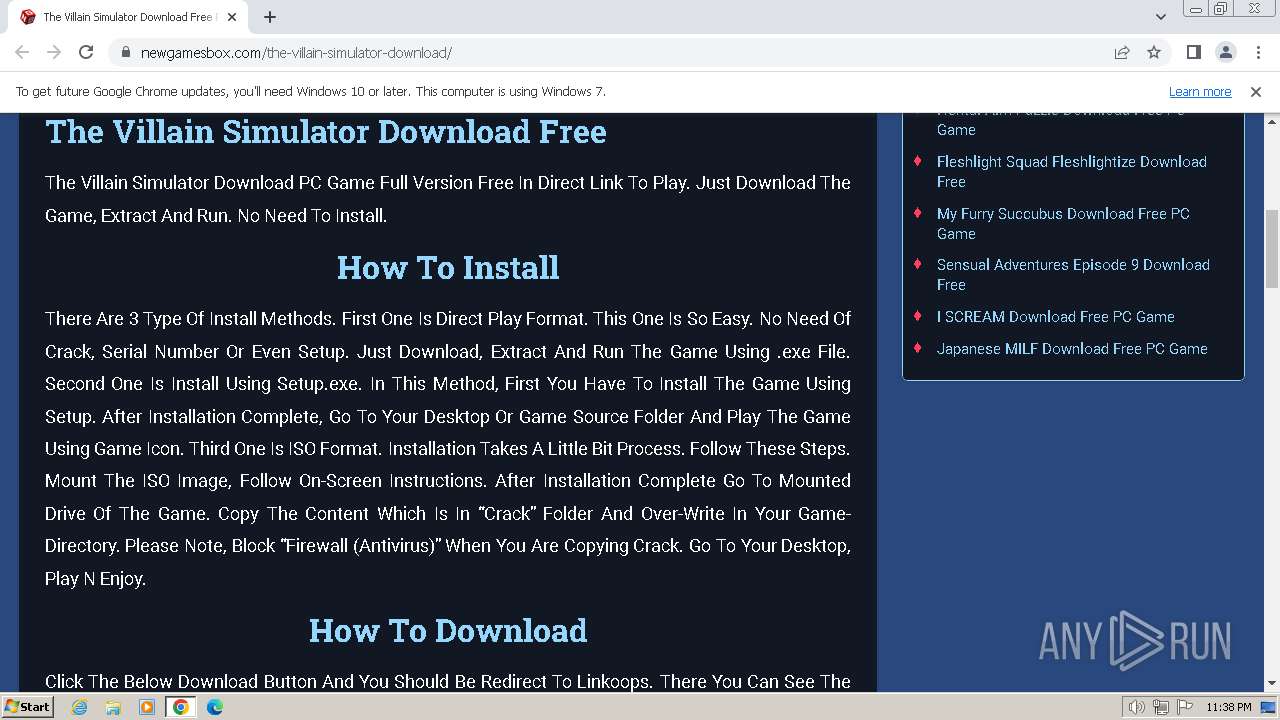
Task: Open network status tray icon
Action: 1161,707
